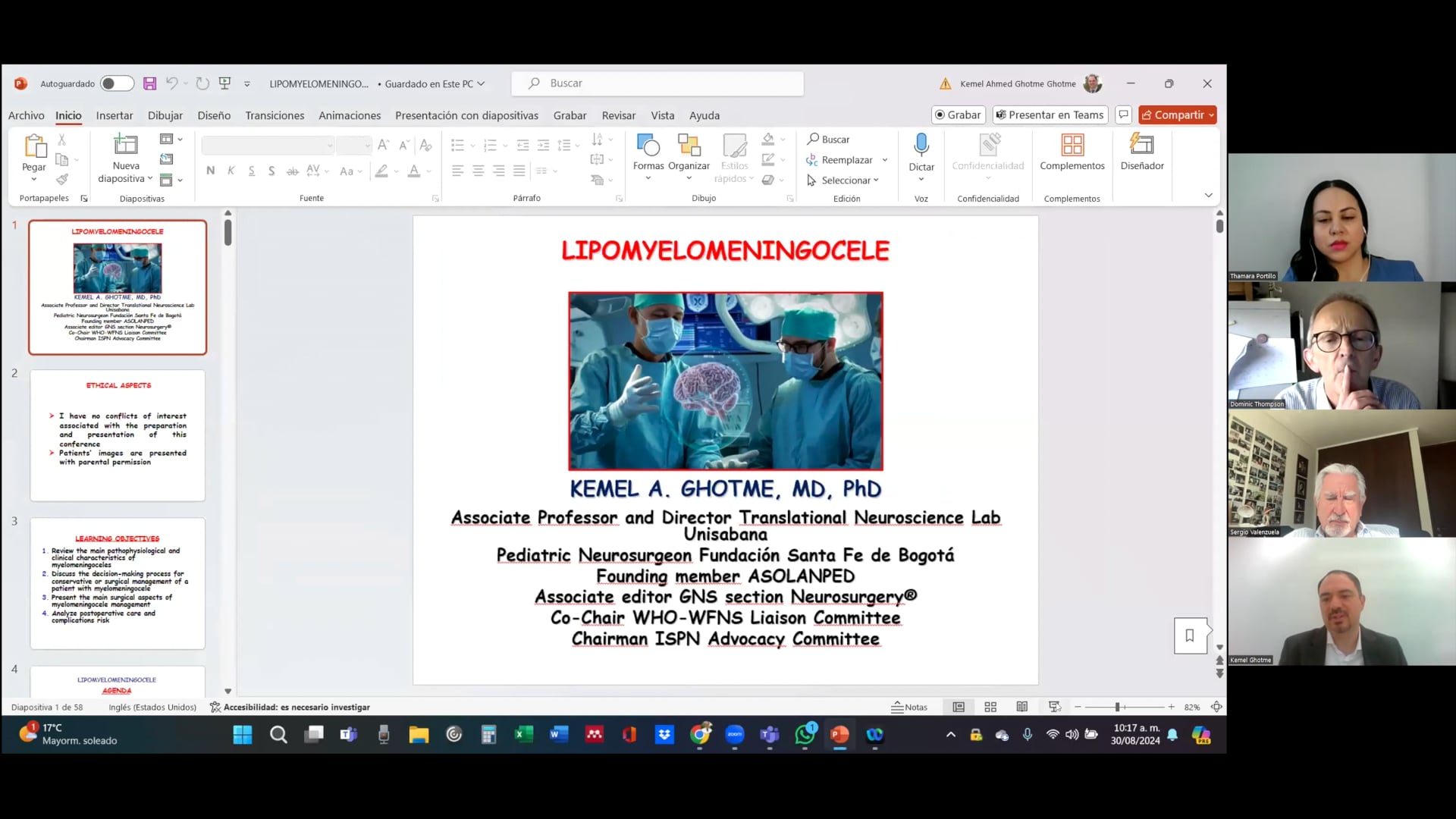Image resolution: width=1456 pixels, height=819 pixels.
Task: Toggle the Notas pane
Action: 909,707
